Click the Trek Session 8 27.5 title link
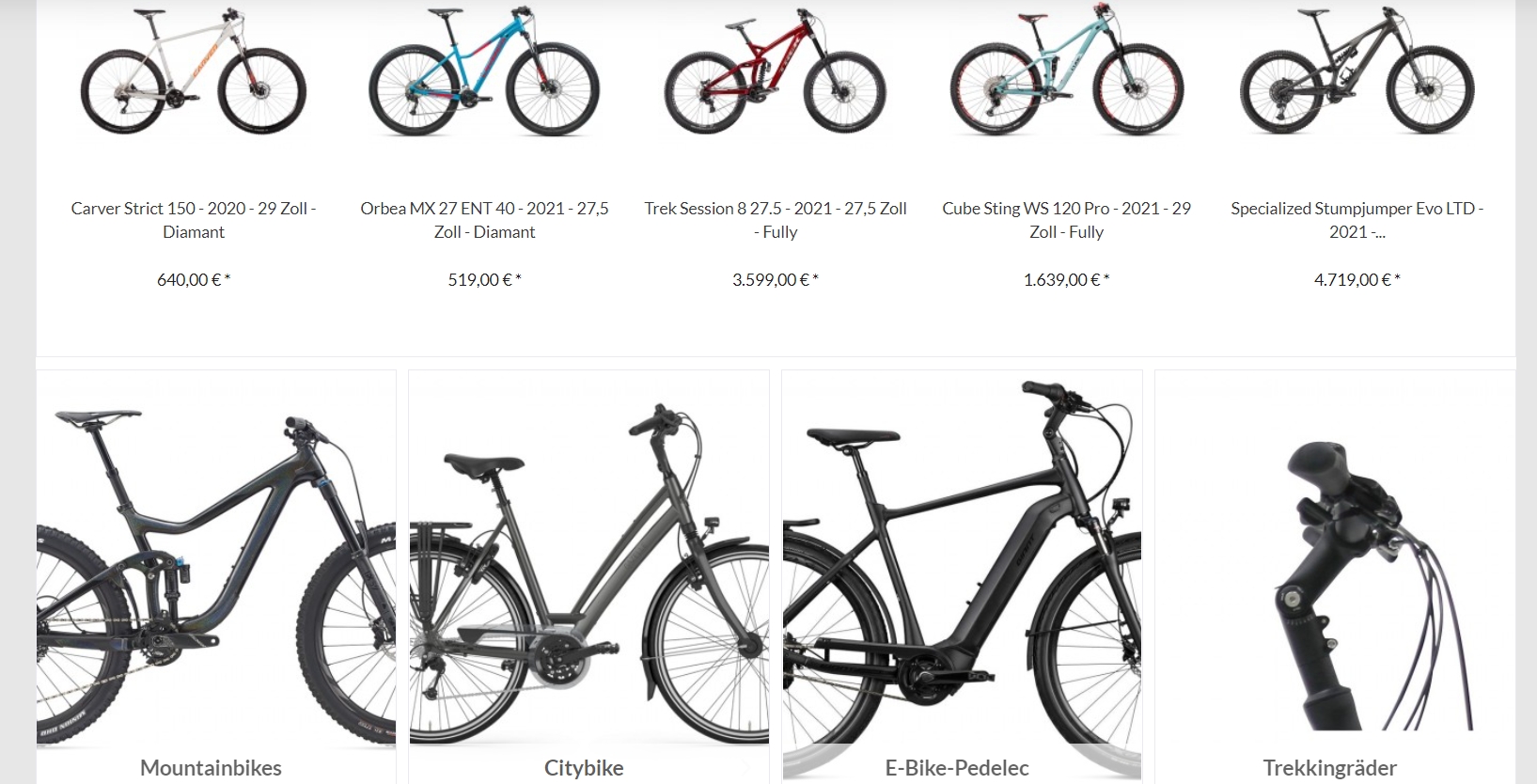This screenshot has width=1537, height=784. click(776, 220)
